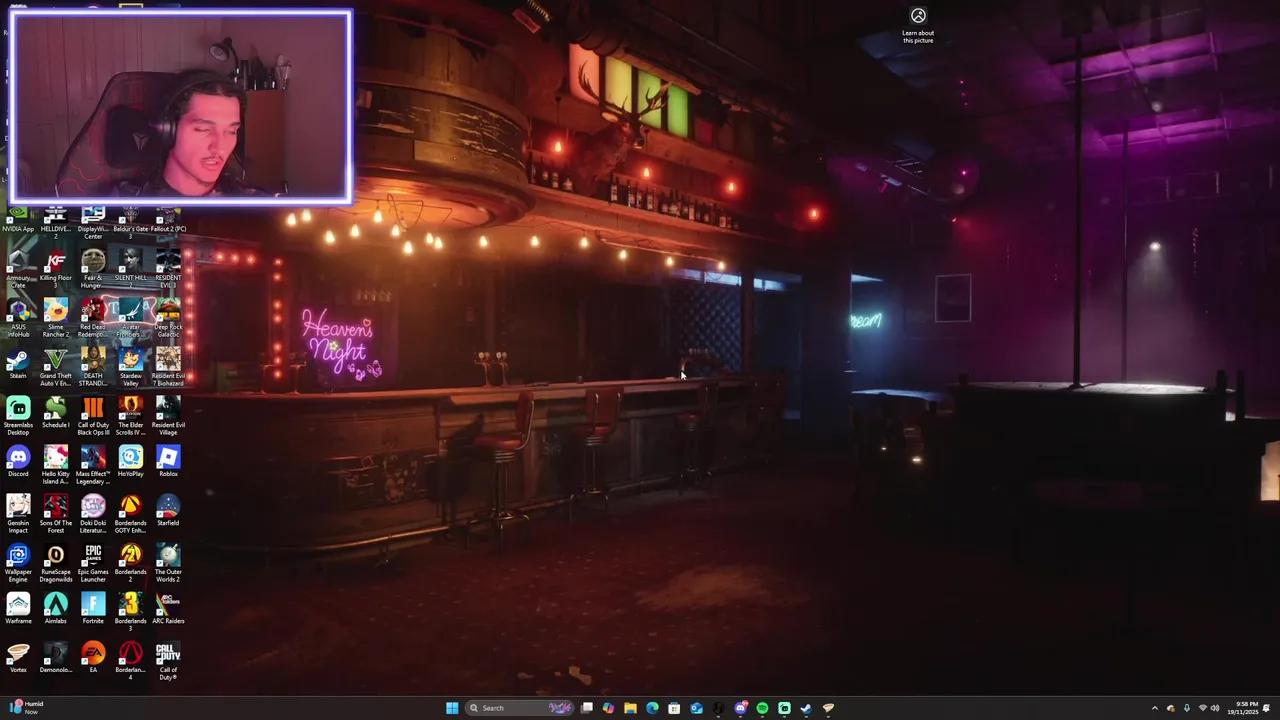Select the Mass Effect Legendary icon
Image resolution: width=1280 pixels, height=720 pixels.
93,466
